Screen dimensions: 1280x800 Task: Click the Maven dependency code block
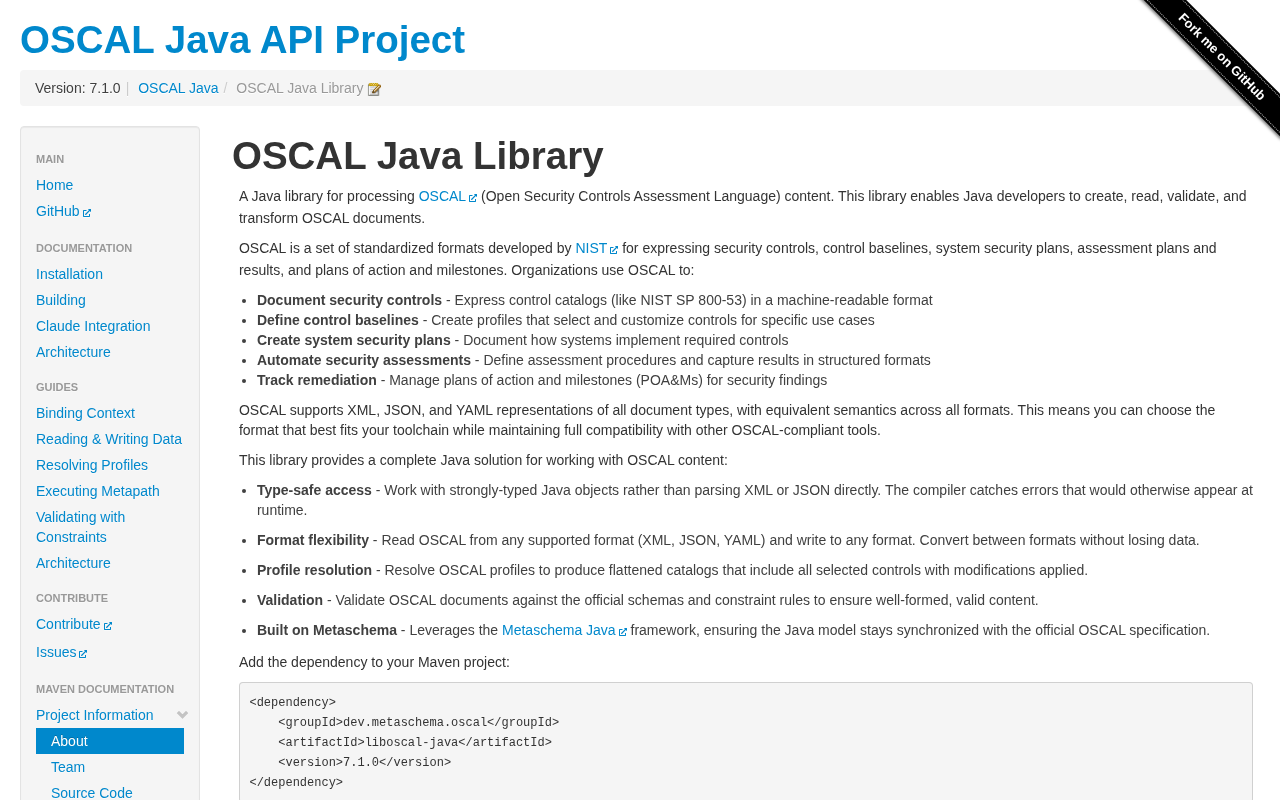[x=745, y=741]
